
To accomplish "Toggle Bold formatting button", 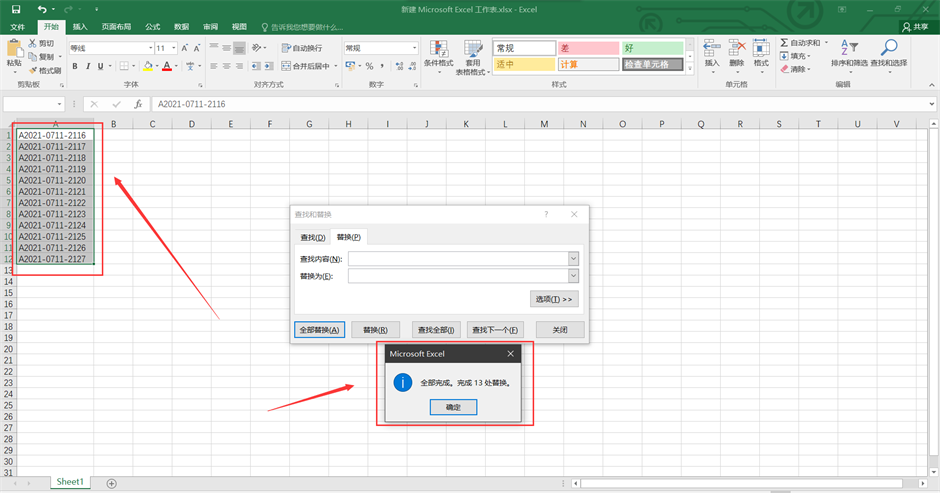I will point(74,67).
